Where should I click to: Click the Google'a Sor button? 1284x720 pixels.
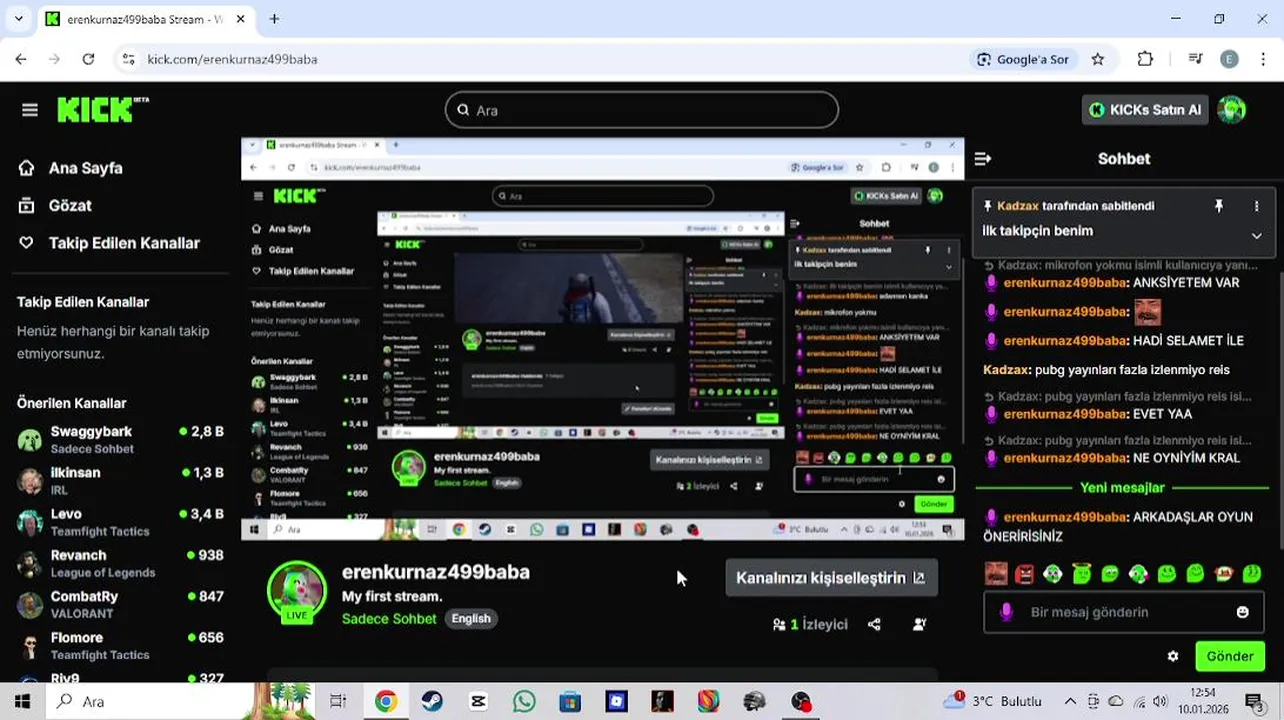[1023, 59]
